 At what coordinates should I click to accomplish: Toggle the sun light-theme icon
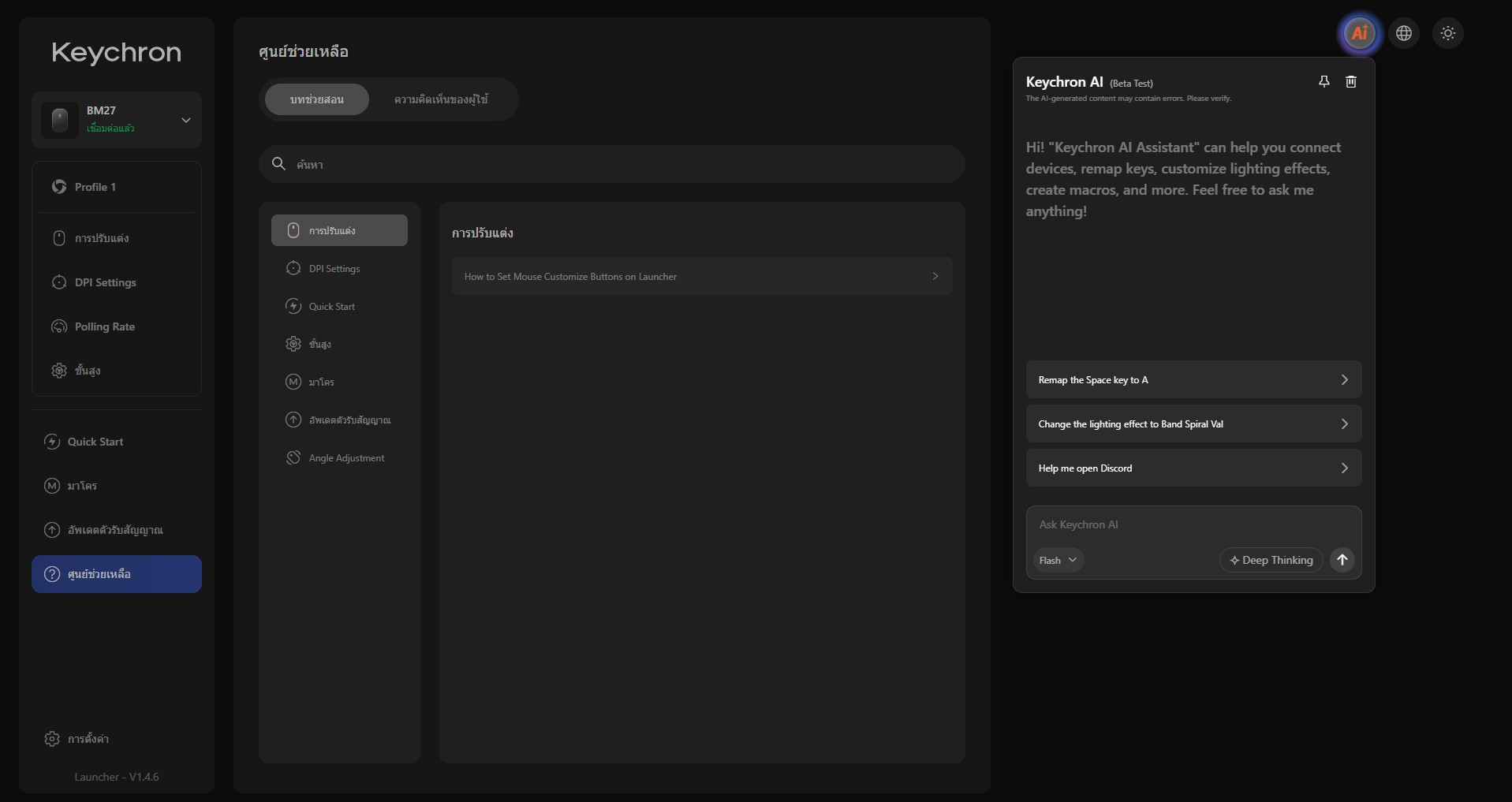(1448, 33)
